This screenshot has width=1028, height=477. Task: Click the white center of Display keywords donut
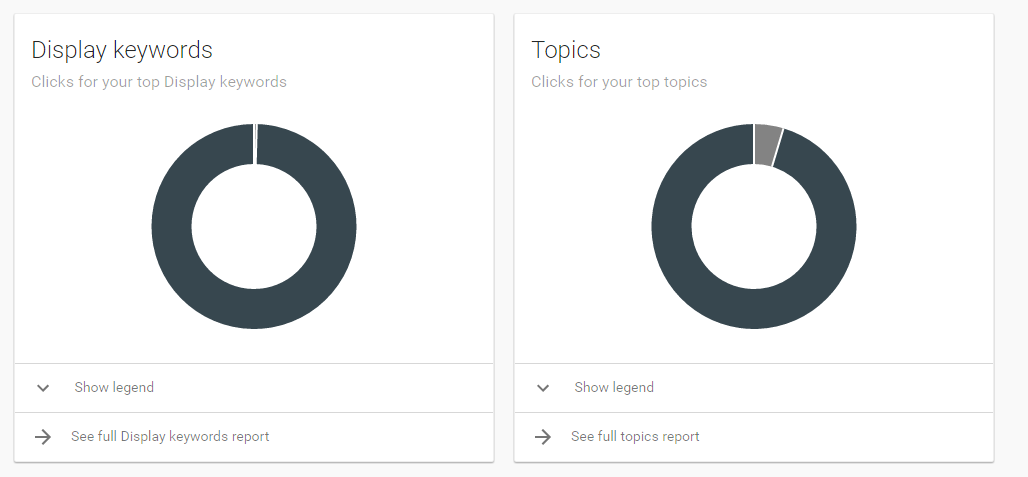click(x=254, y=226)
